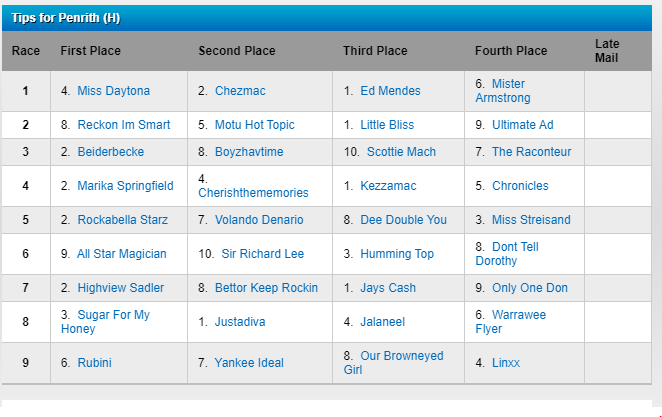Click Beiderbecke in race 3
The width and height of the screenshot is (662, 417).
click(110, 152)
